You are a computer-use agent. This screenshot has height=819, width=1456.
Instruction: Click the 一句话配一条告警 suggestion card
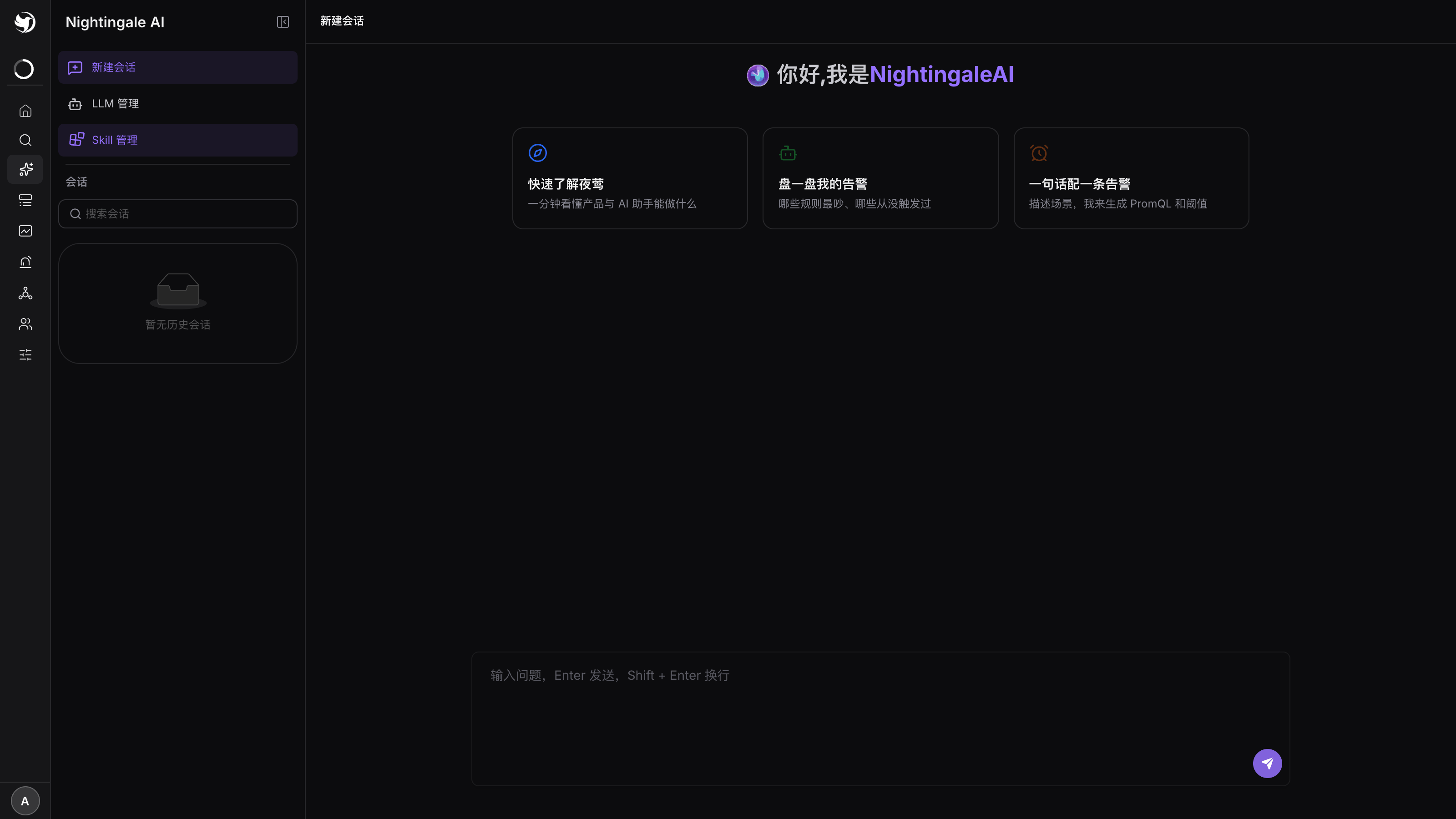(1132, 178)
